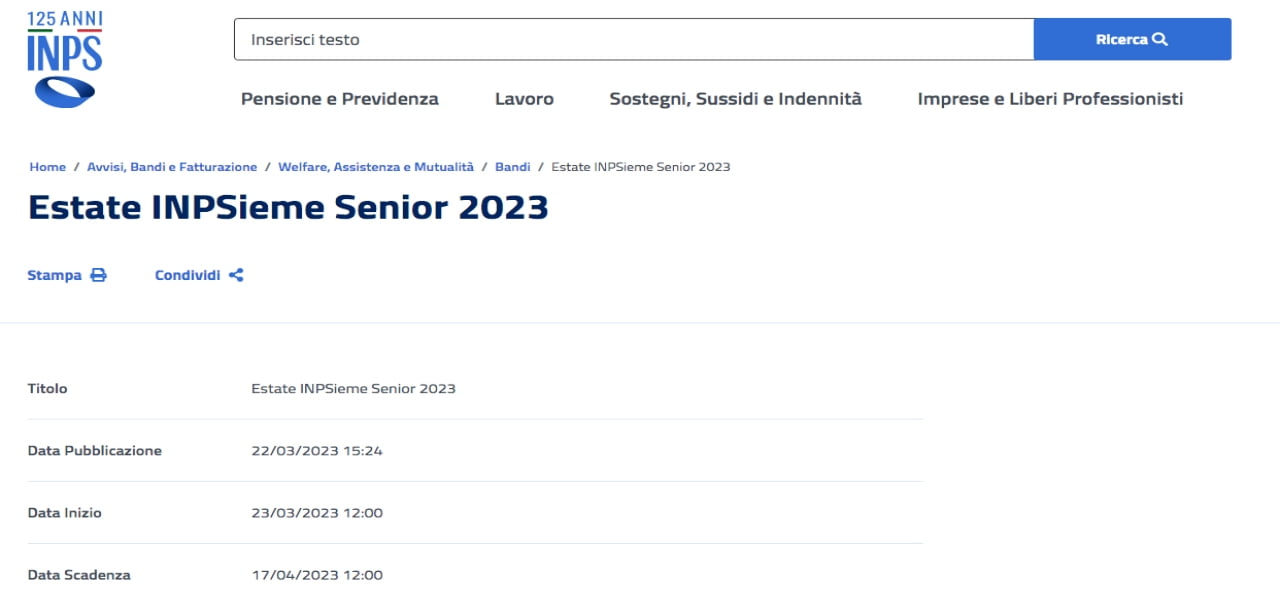
Task: Navigate to Welfare, Assistenza e Mutualità breadcrumb
Action: 376,167
